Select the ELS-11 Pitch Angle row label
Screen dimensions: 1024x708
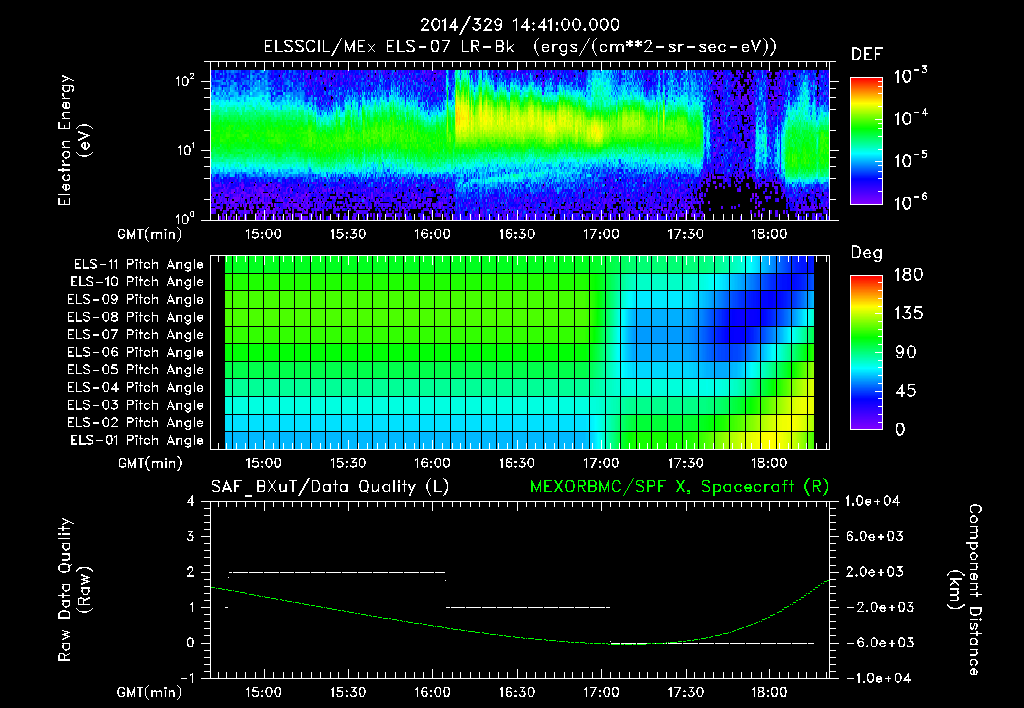tap(138, 265)
